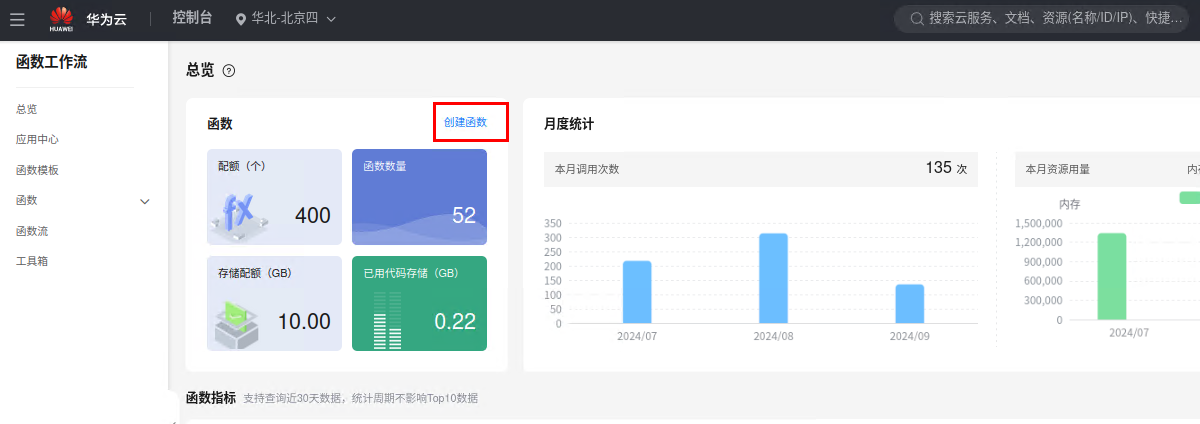The height and width of the screenshot is (424, 1200).
Task: Open 应用中心 in the sidebar
Action: pos(37,139)
